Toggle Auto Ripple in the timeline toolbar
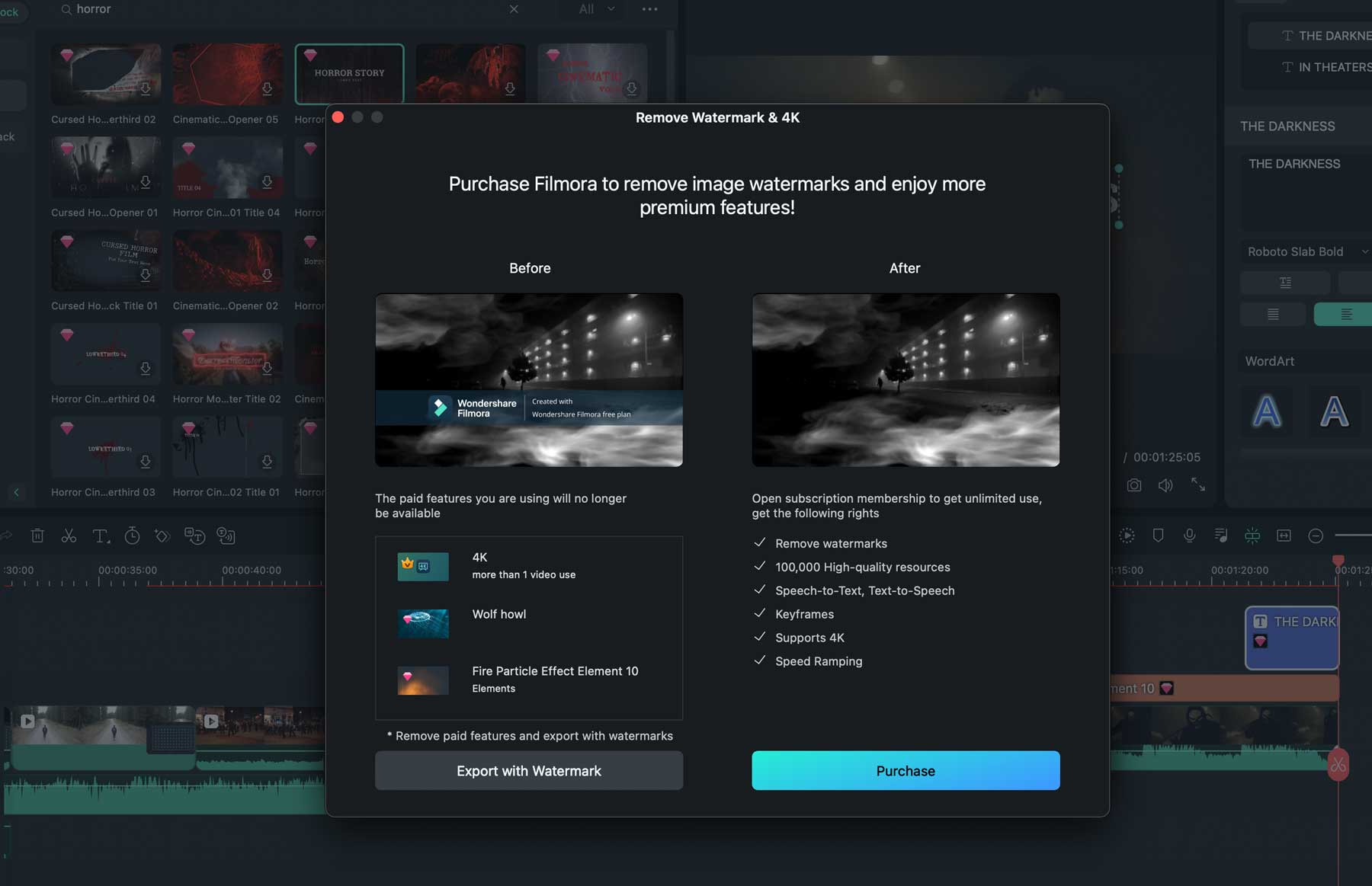This screenshot has width=1372, height=886. (x=1252, y=536)
